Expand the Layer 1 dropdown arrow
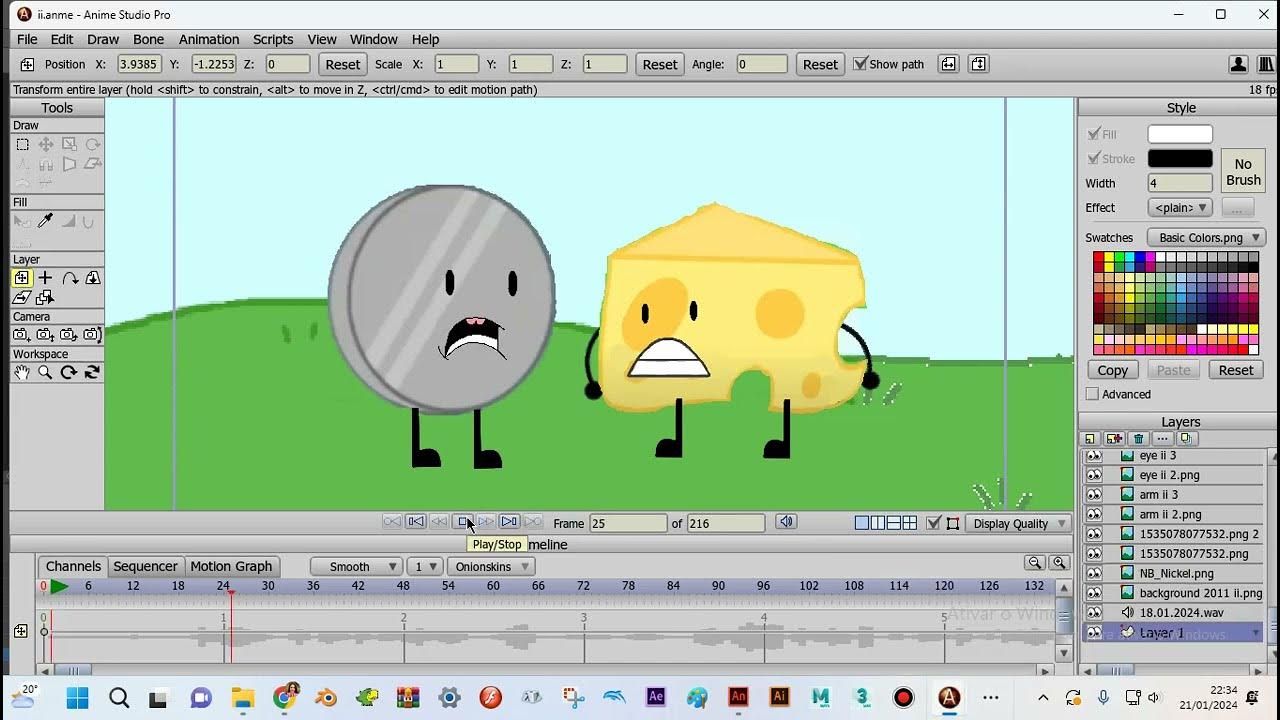Screen dimensions: 1280x720 pos(1256,633)
